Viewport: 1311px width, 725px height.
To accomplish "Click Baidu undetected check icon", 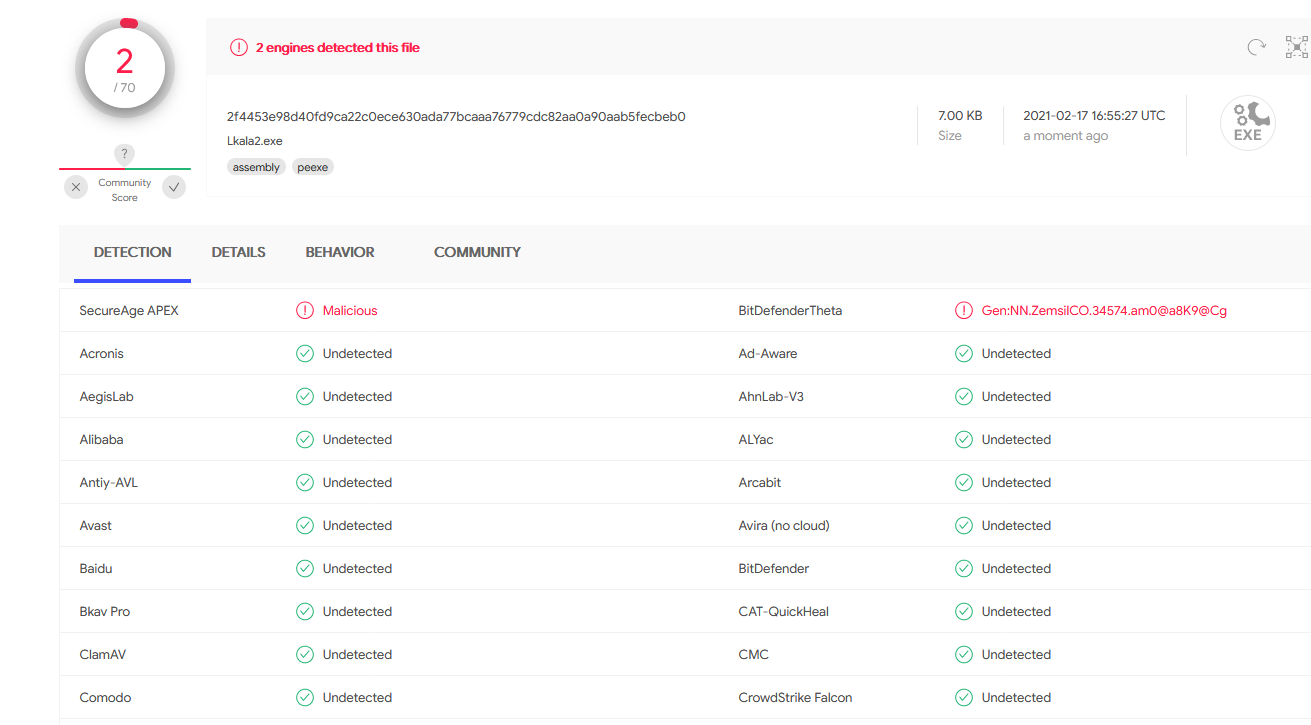I will point(305,569).
